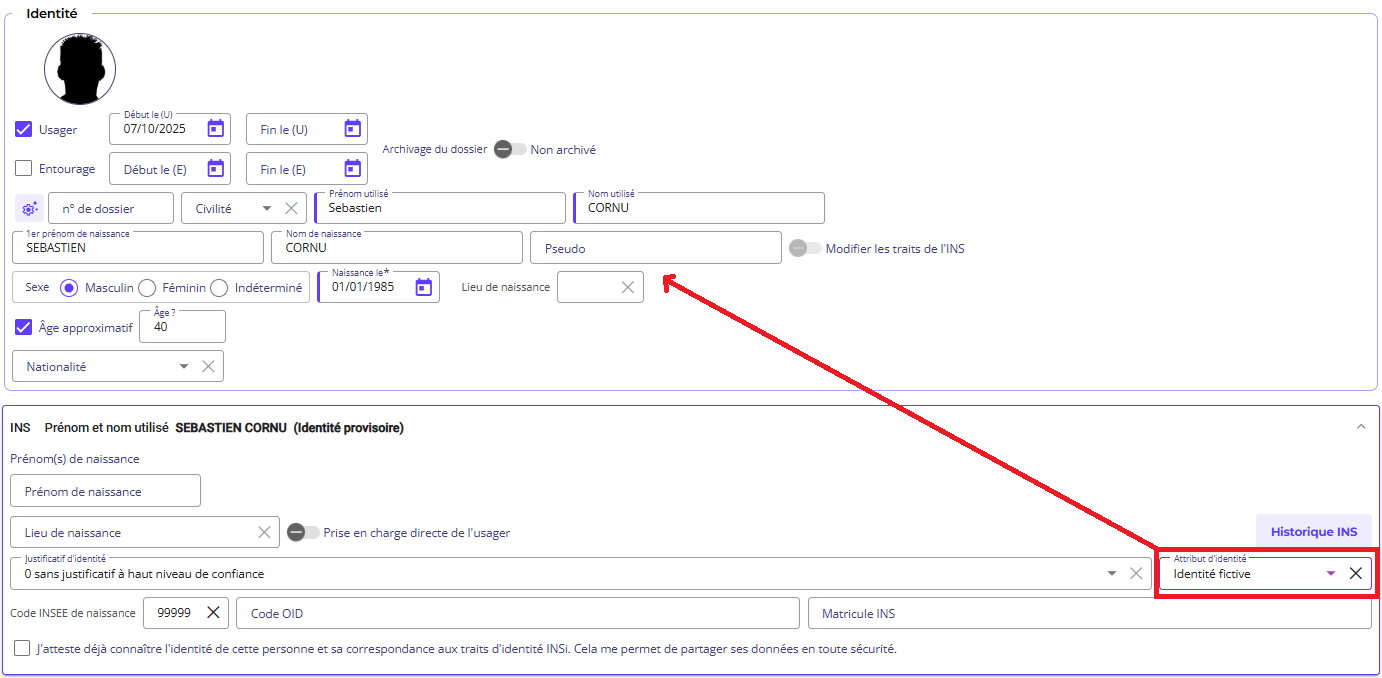Uncheck the Usager checkbox
Viewport: 1382px width, 678px height.
24,129
